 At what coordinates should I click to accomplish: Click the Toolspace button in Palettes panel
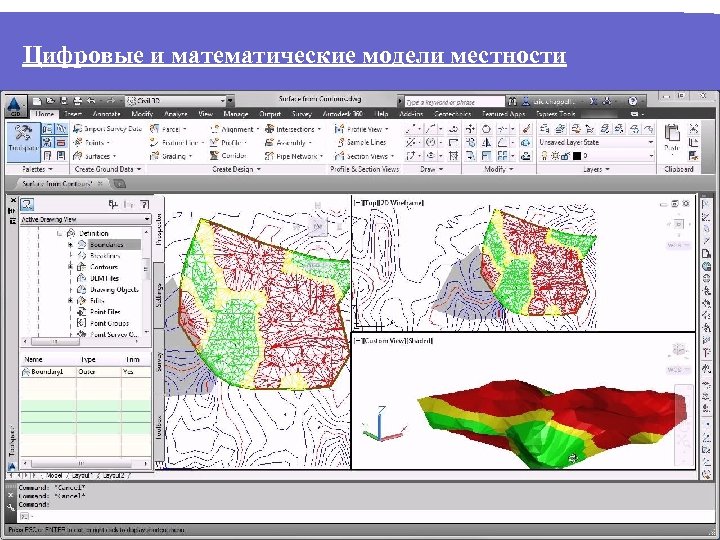pyautogui.click(x=23, y=141)
